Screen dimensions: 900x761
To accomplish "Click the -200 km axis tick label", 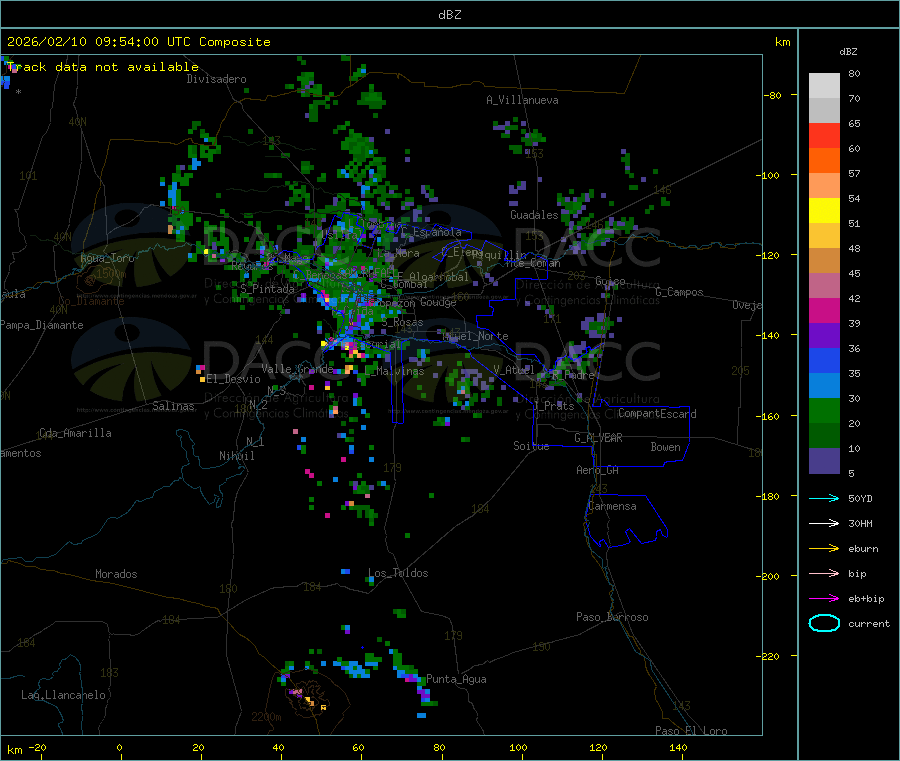I will point(769,576).
